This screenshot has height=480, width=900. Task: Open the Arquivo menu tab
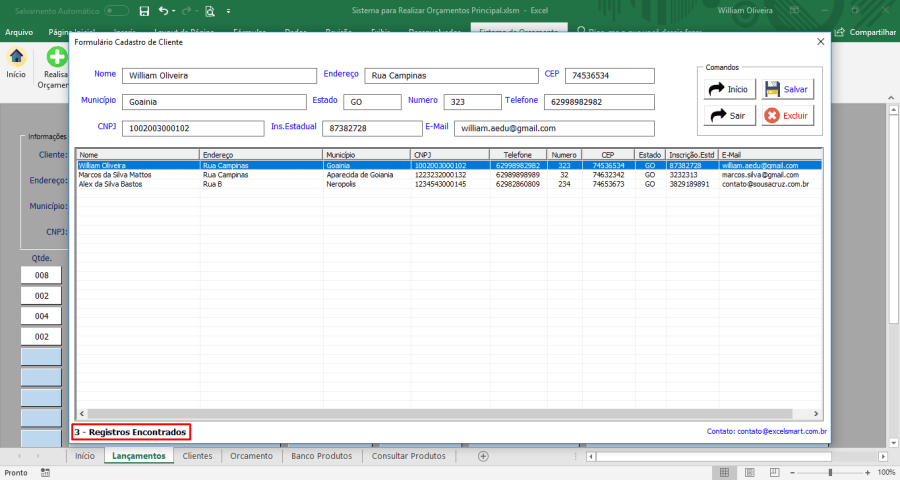[x=19, y=32]
